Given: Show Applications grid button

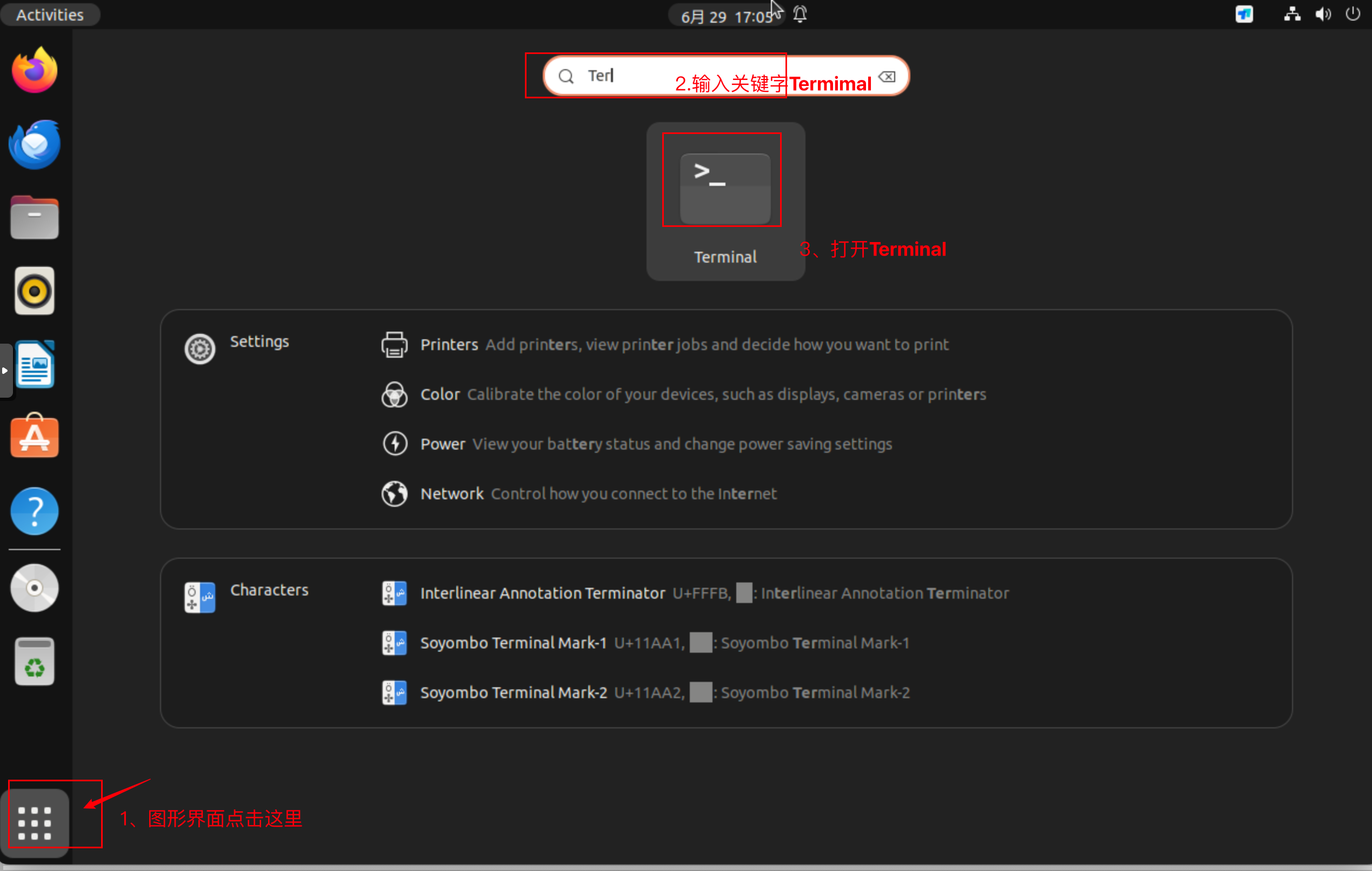Looking at the screenshot, I should tap(34, 822).
